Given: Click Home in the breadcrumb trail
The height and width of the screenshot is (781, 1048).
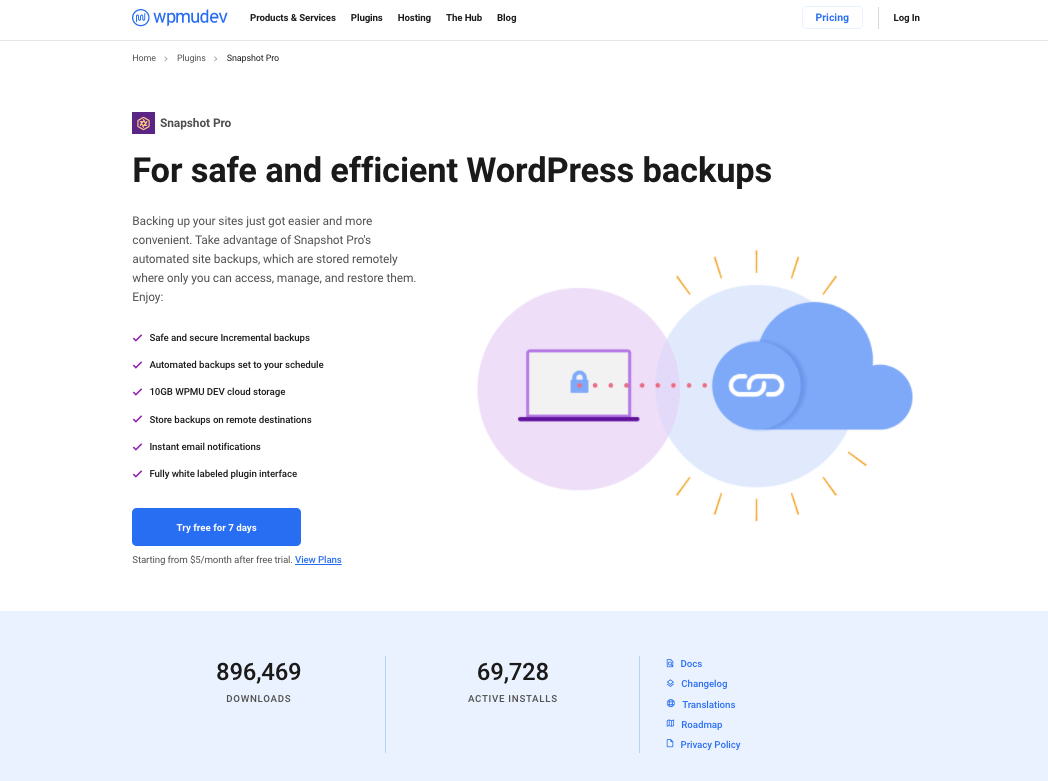Looking at the screenshot, I should click(143, 58).
